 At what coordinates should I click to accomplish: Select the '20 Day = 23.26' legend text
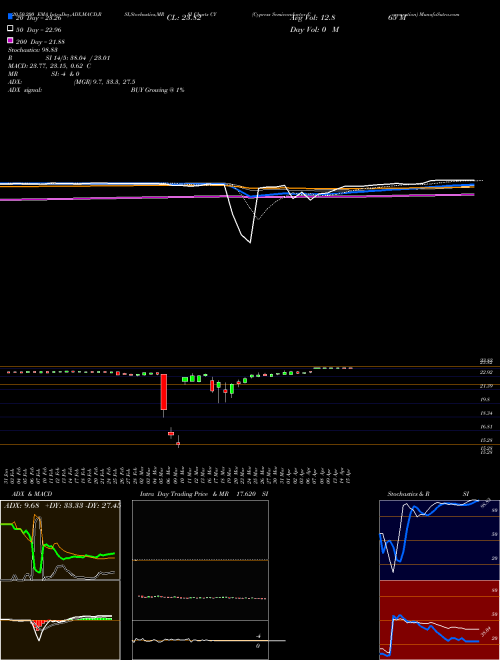pos(39,18)
